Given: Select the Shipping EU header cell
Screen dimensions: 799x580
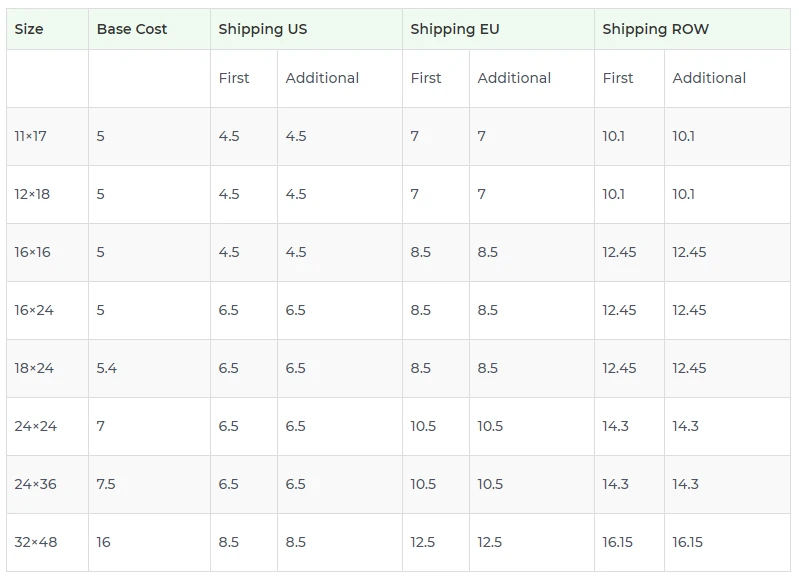Looking at the screenshot, I should (x=455, y=29).
